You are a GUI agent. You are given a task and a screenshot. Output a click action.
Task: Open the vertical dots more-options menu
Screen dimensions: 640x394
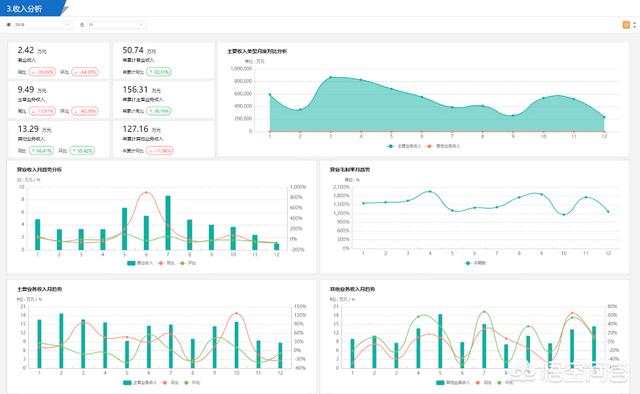pos(634,25)
